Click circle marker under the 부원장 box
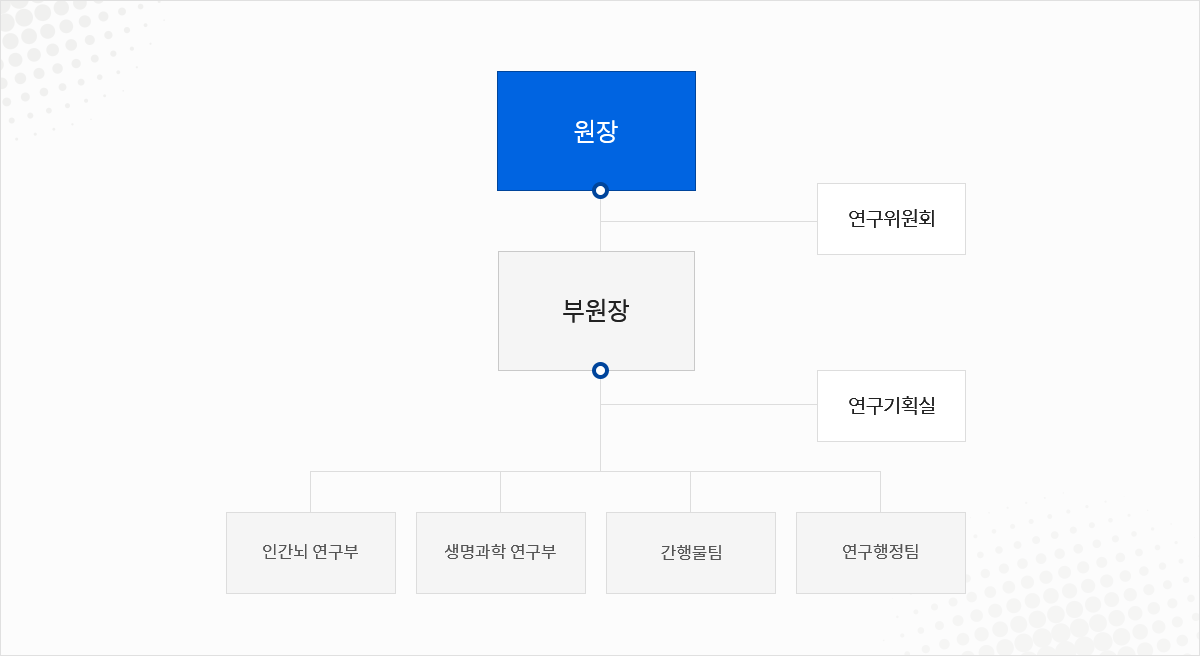Viewport: 1200px width, 656px height. [600, 370]
